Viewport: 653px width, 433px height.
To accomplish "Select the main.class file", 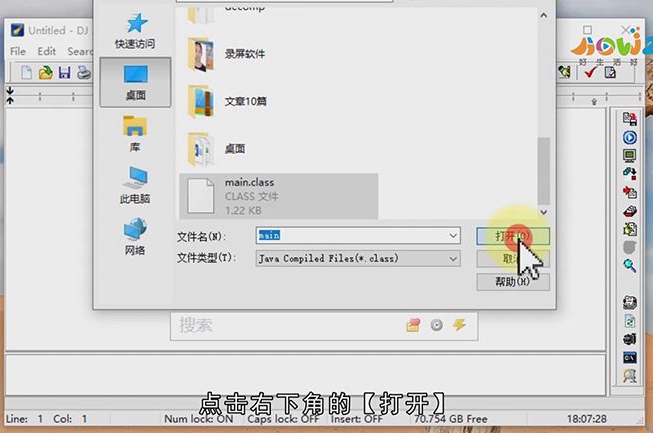I will click(x=279, y=196).
